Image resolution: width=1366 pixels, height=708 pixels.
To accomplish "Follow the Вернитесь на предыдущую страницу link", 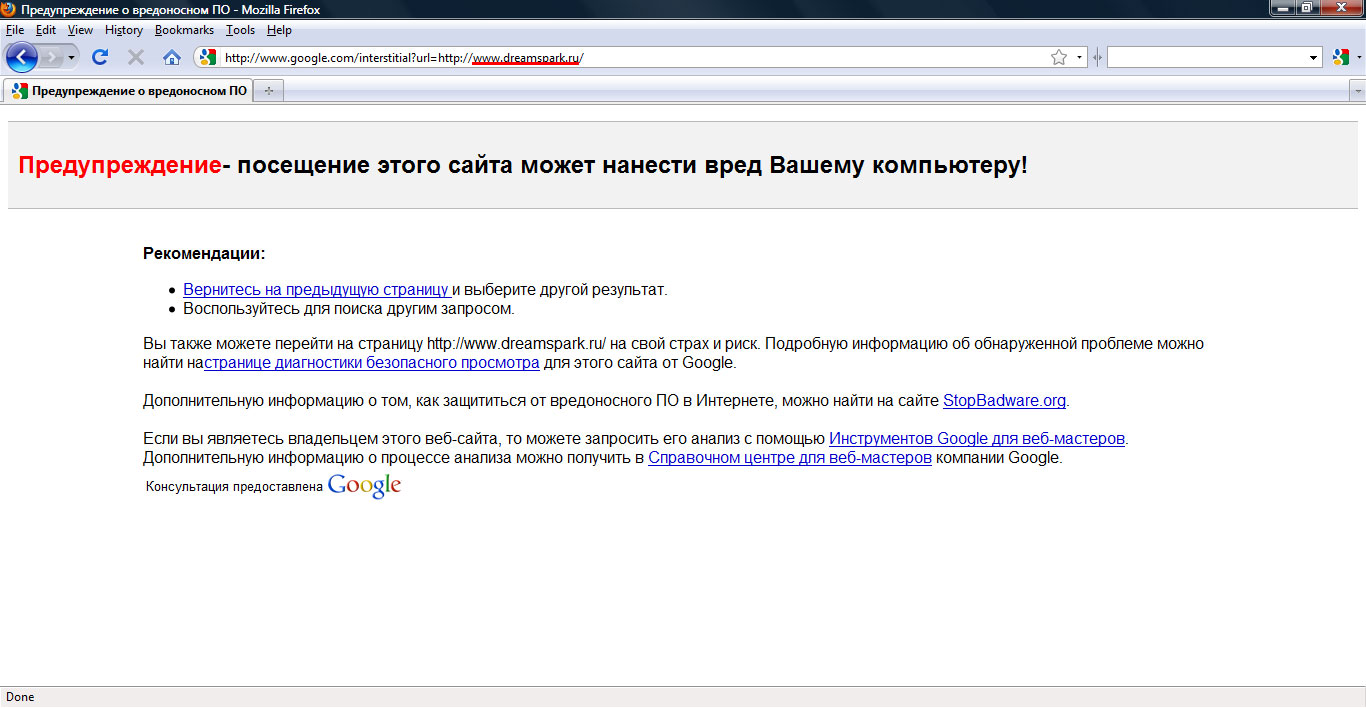I will coord(317,290).
